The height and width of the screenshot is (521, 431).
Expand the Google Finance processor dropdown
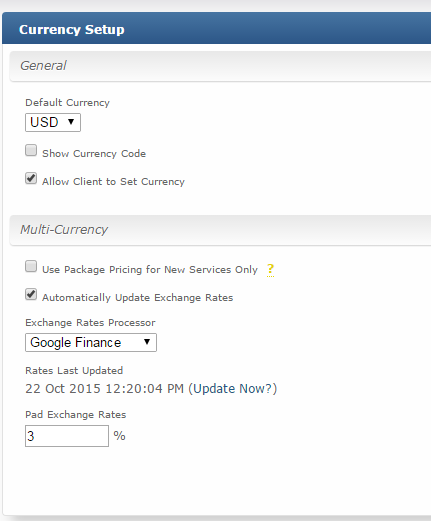(x=91, y=342)
